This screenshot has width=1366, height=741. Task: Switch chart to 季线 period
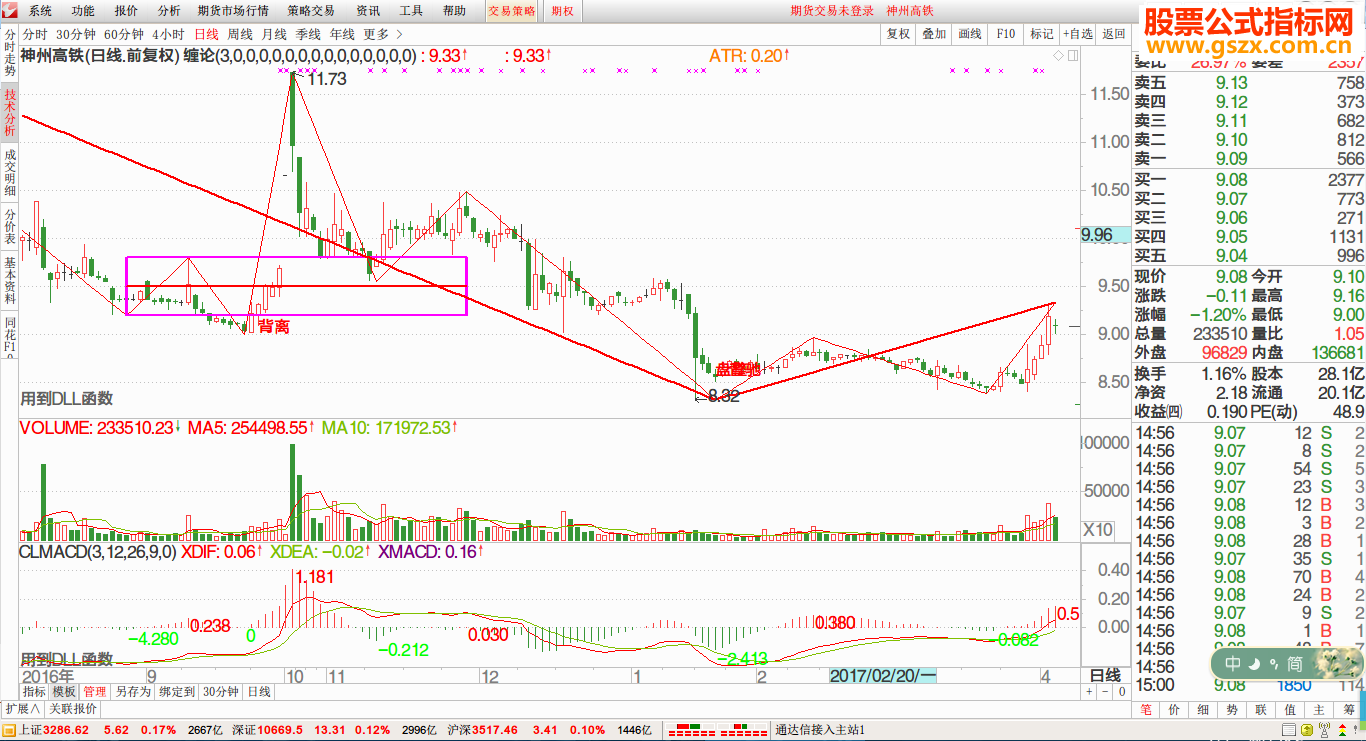pyautogui.click(x=308, y=34)
